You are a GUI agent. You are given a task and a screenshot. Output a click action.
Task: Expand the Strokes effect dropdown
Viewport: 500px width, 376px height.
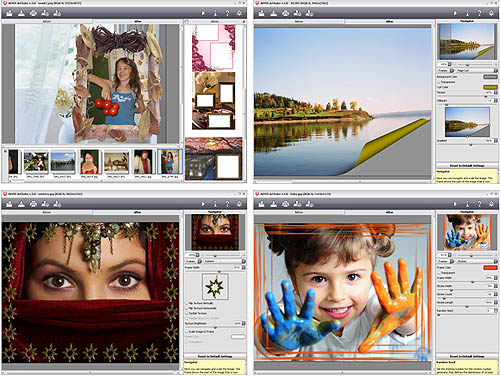point(496,261)
